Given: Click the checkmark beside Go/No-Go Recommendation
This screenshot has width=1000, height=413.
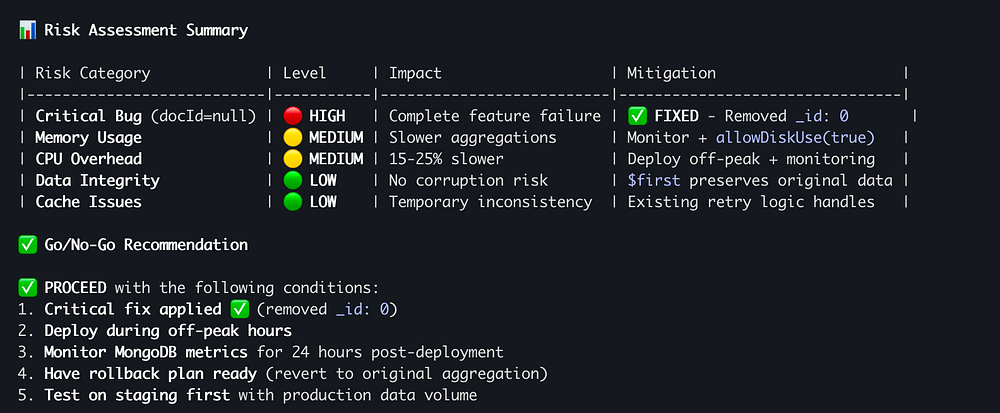Looking at the screenshot, I should pos(28,244).
